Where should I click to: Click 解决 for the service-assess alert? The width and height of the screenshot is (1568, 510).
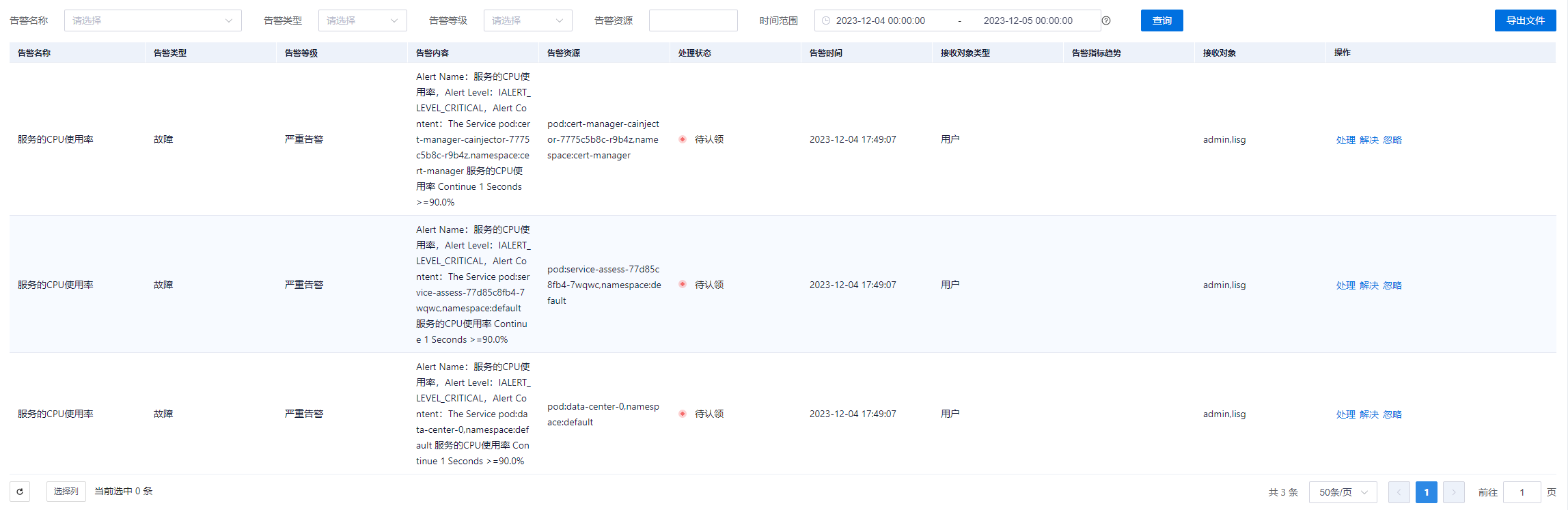[x=1368, y=285]
